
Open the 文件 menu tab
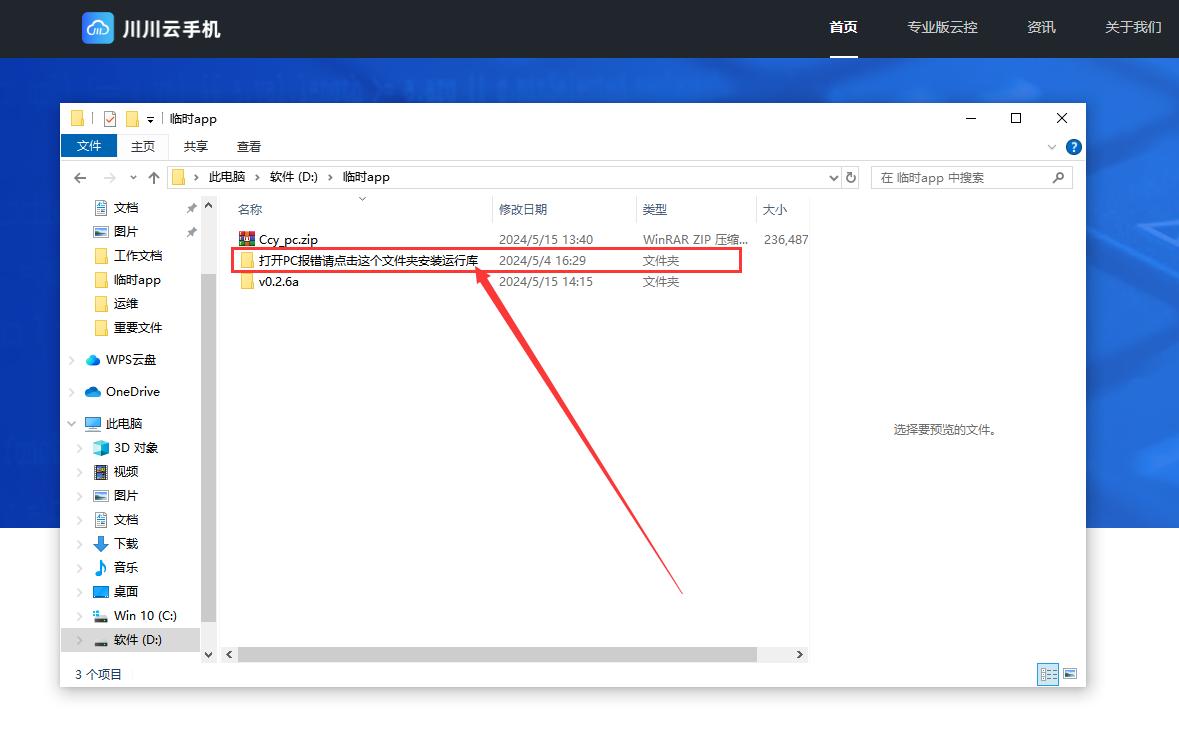tap(89, 146)
